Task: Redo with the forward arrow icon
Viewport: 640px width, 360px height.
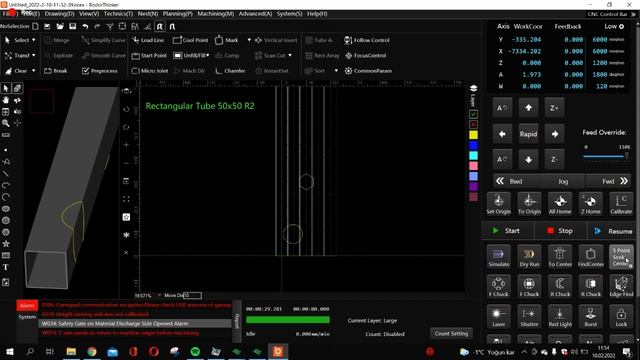Action: [x=97, y=27]
